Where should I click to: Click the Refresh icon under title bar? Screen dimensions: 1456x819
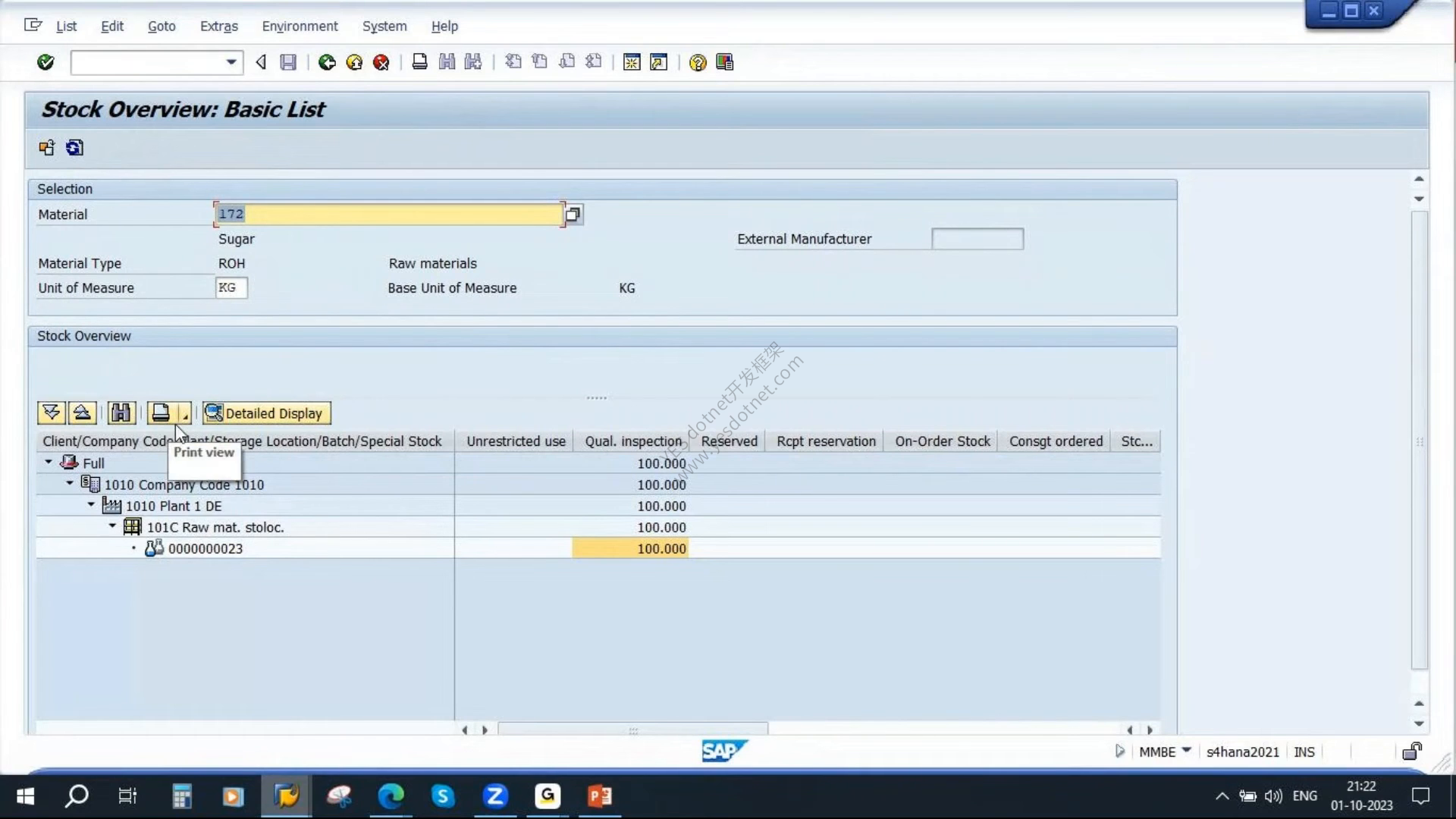(x=74, y=148)
